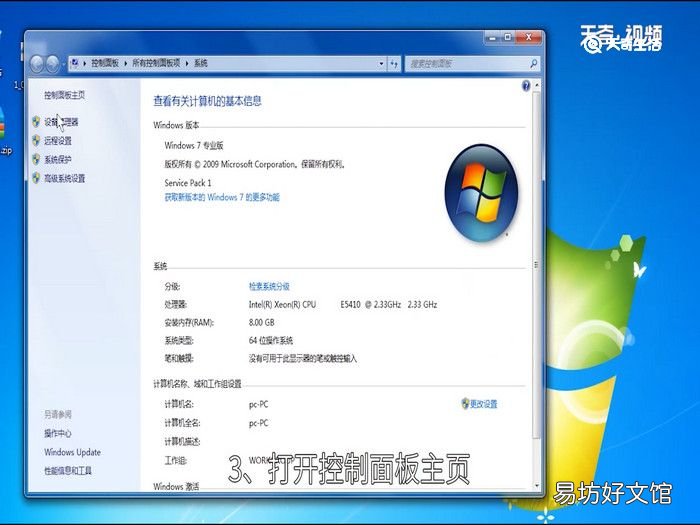The image size is (700, 525).
Task: Click the 8.00 GB memory value
Action: 262,322
